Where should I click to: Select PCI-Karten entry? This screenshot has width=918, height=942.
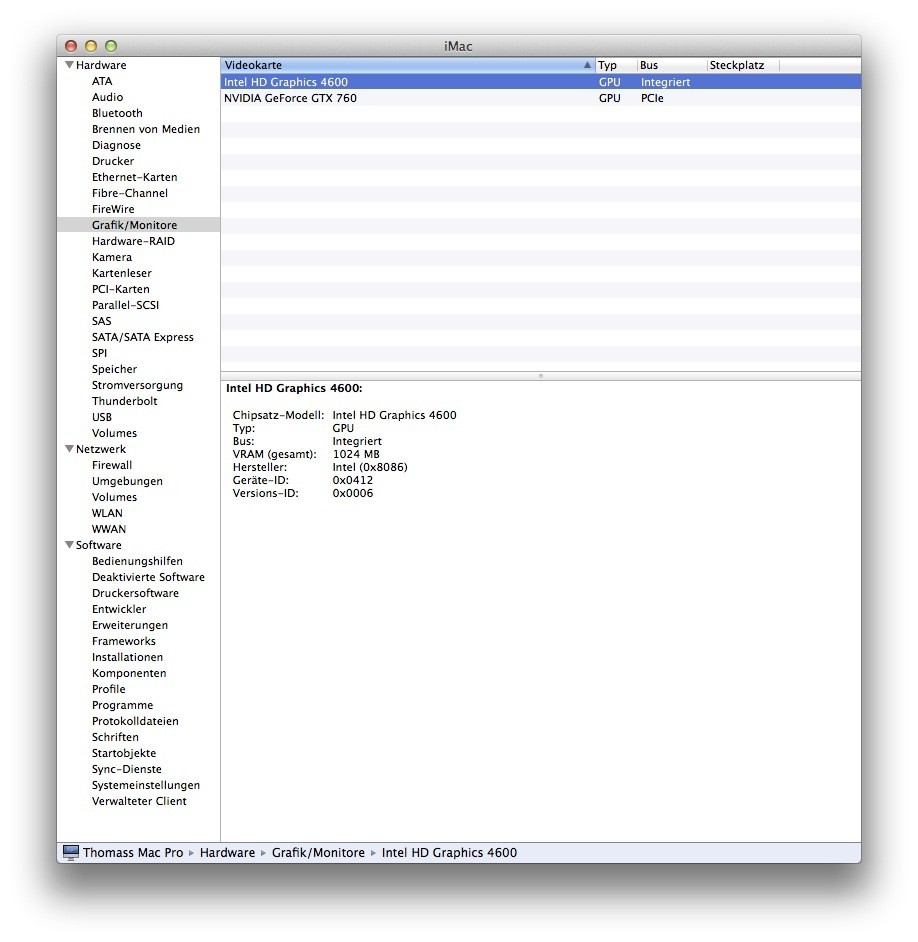[121, 289]
